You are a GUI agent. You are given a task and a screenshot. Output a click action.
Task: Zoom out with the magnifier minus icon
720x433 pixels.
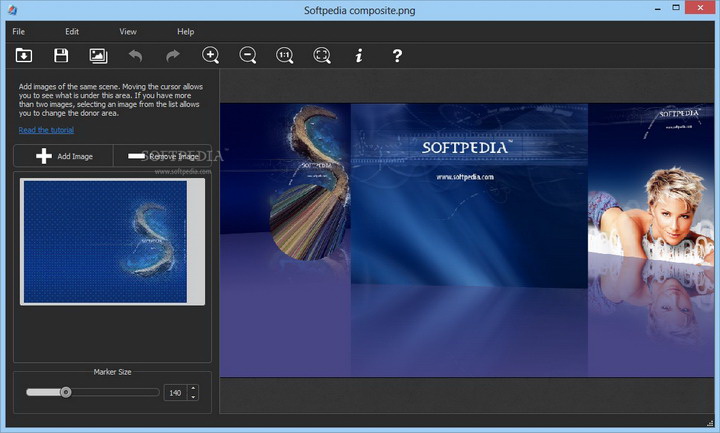point(247,56)
